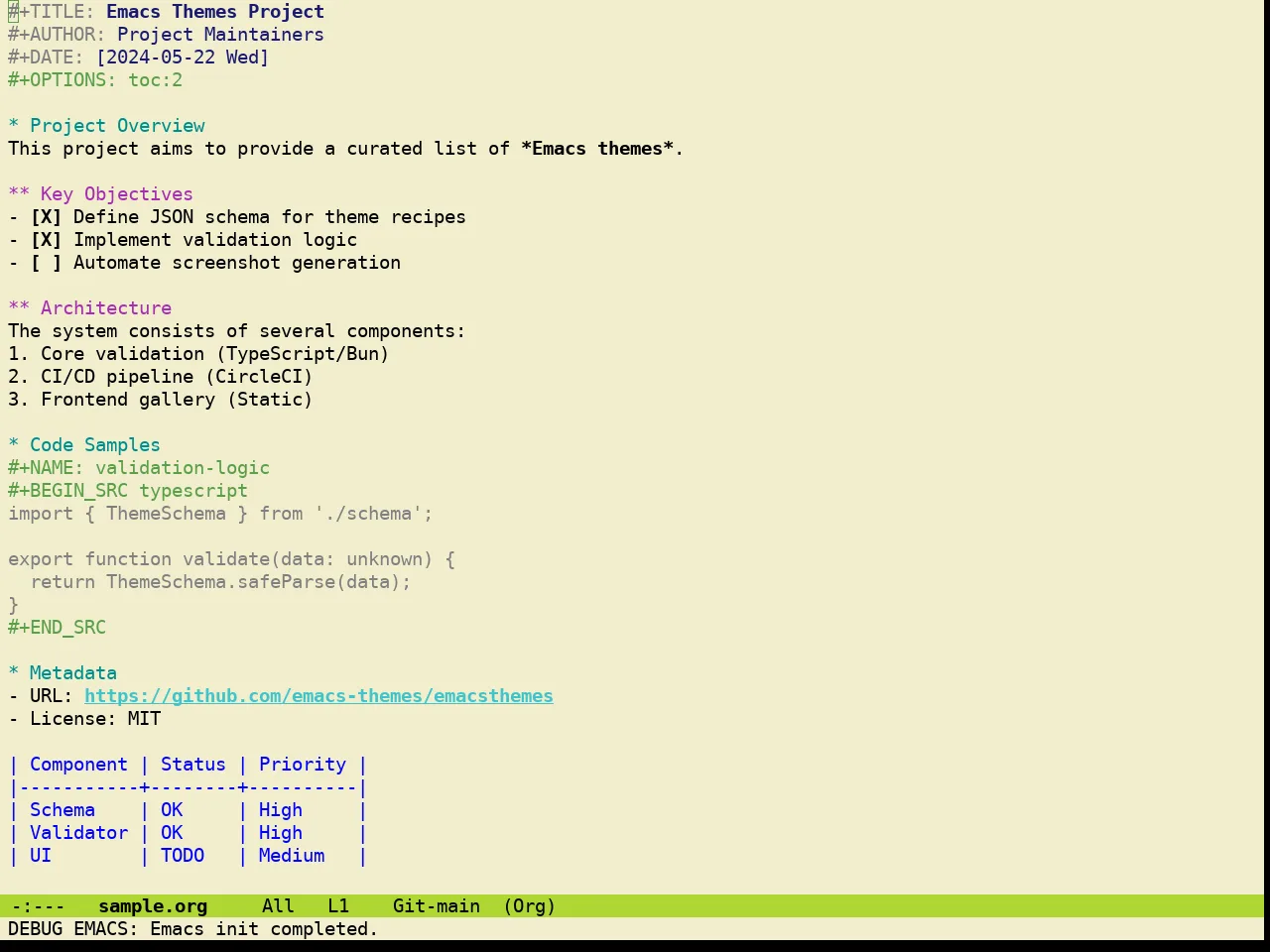This screenshot has width=1270, height=952.
Task: Click the 'High' priority cell in Schema row
Action: pos(281,810)
